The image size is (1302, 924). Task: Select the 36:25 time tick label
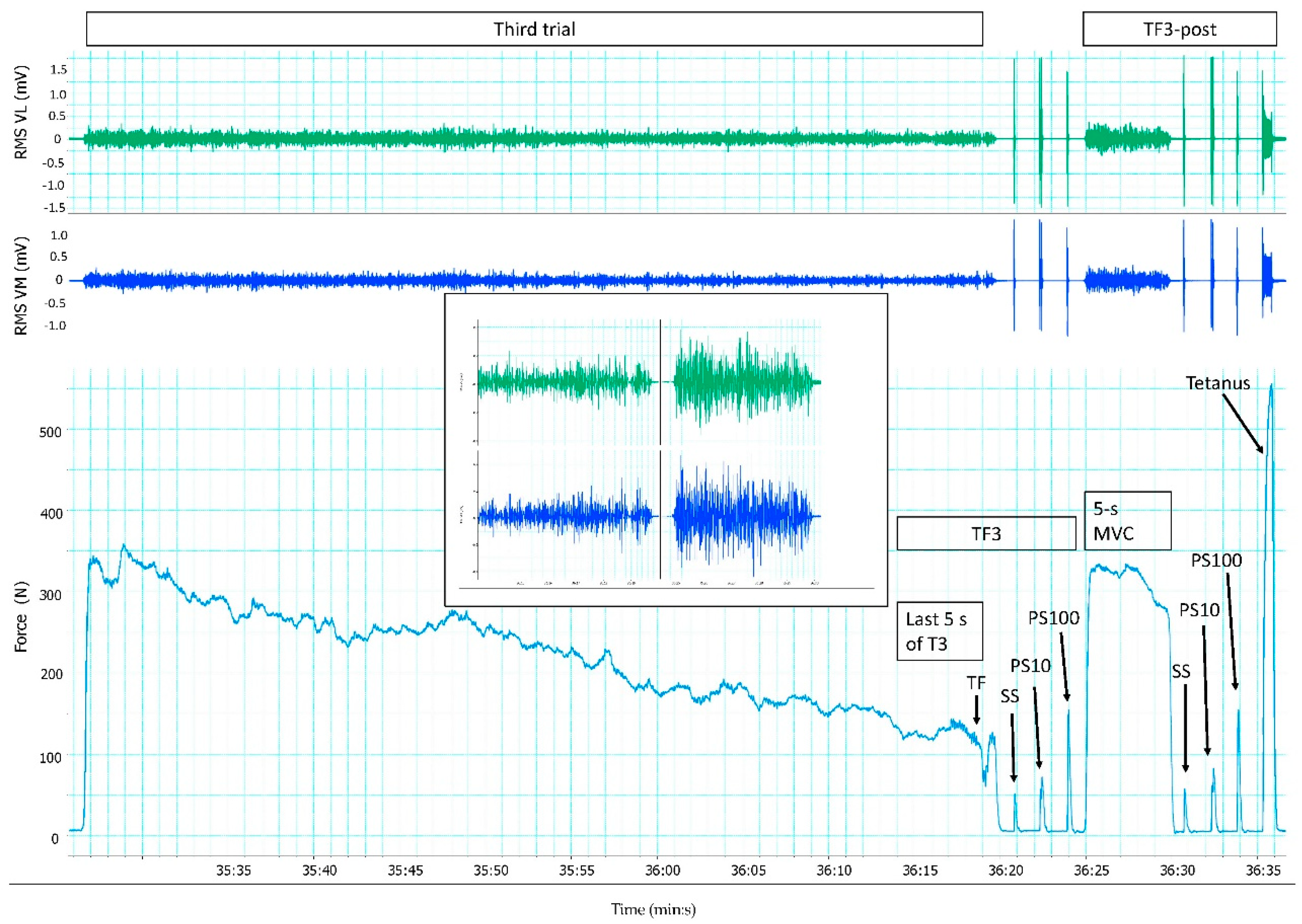1091,871
